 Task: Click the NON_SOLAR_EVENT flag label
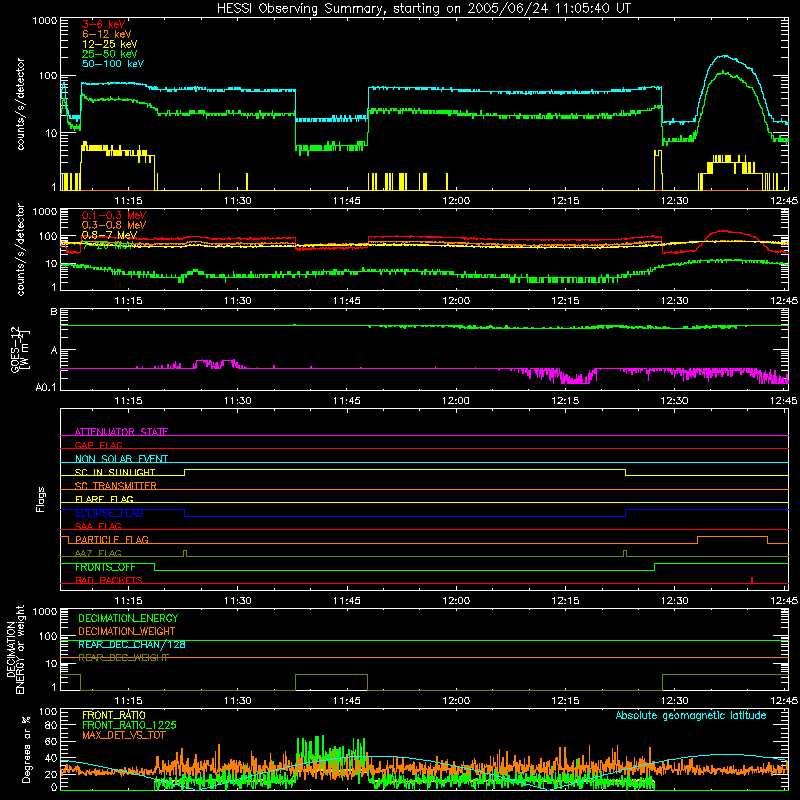click(121, 459)
